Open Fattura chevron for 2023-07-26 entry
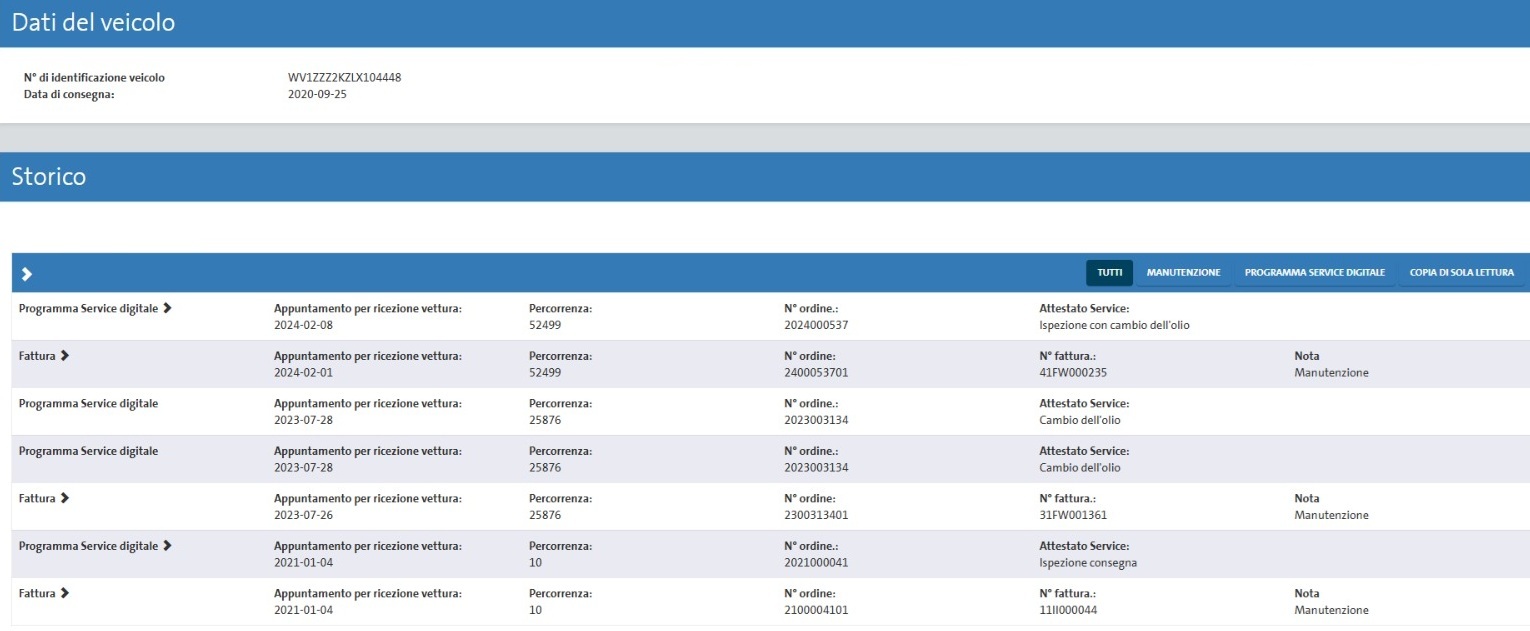1530x631 pixels. click(x=65, y=498)
